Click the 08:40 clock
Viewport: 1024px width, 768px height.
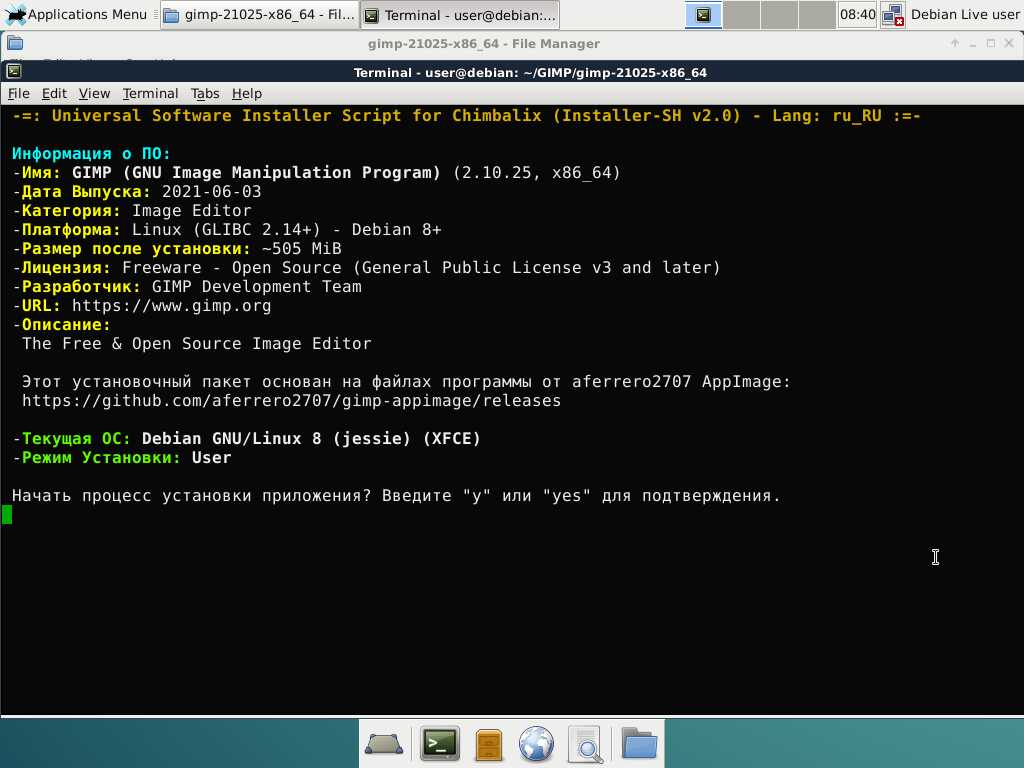click(x=857, y=14)
